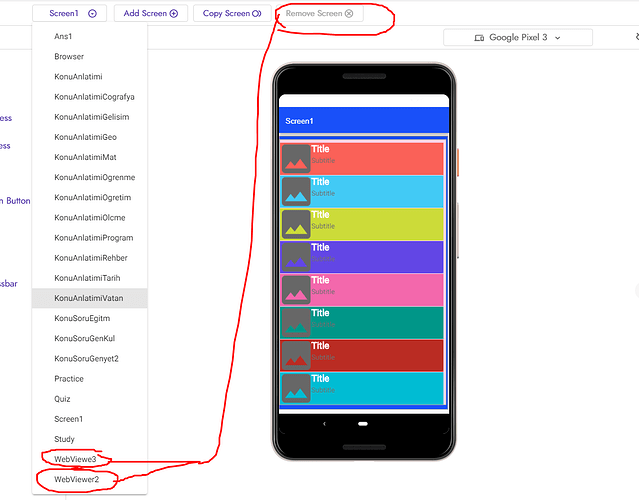Screen dimensions: 639x500
Task: Click the blue Screen1 title bar in preview
Action: click(x=364, y=121)
